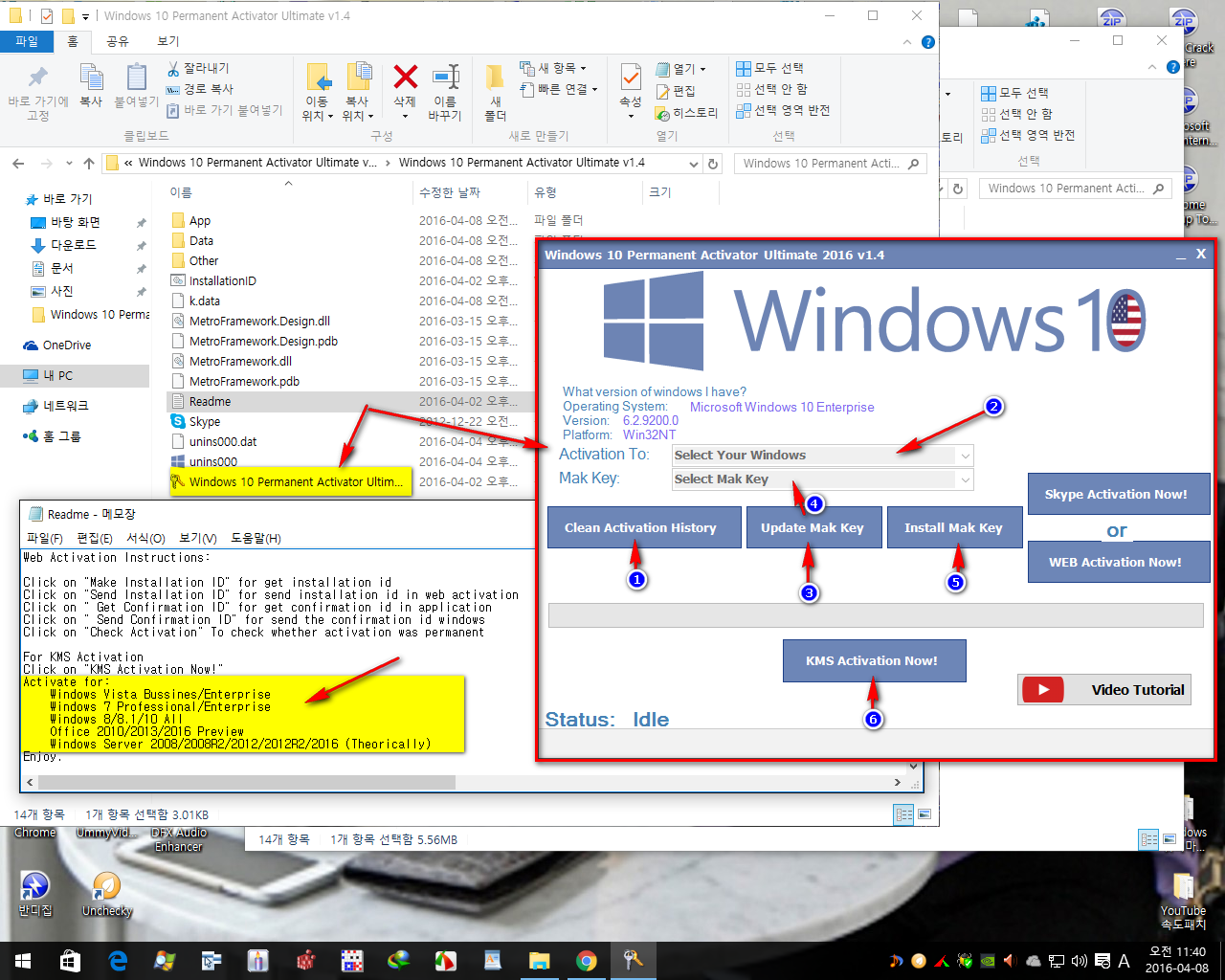The width and height of the screenshot is (1225, 980).
Task: Click Copy path (경로 복사) in ribbon
Action: (200, 89)
